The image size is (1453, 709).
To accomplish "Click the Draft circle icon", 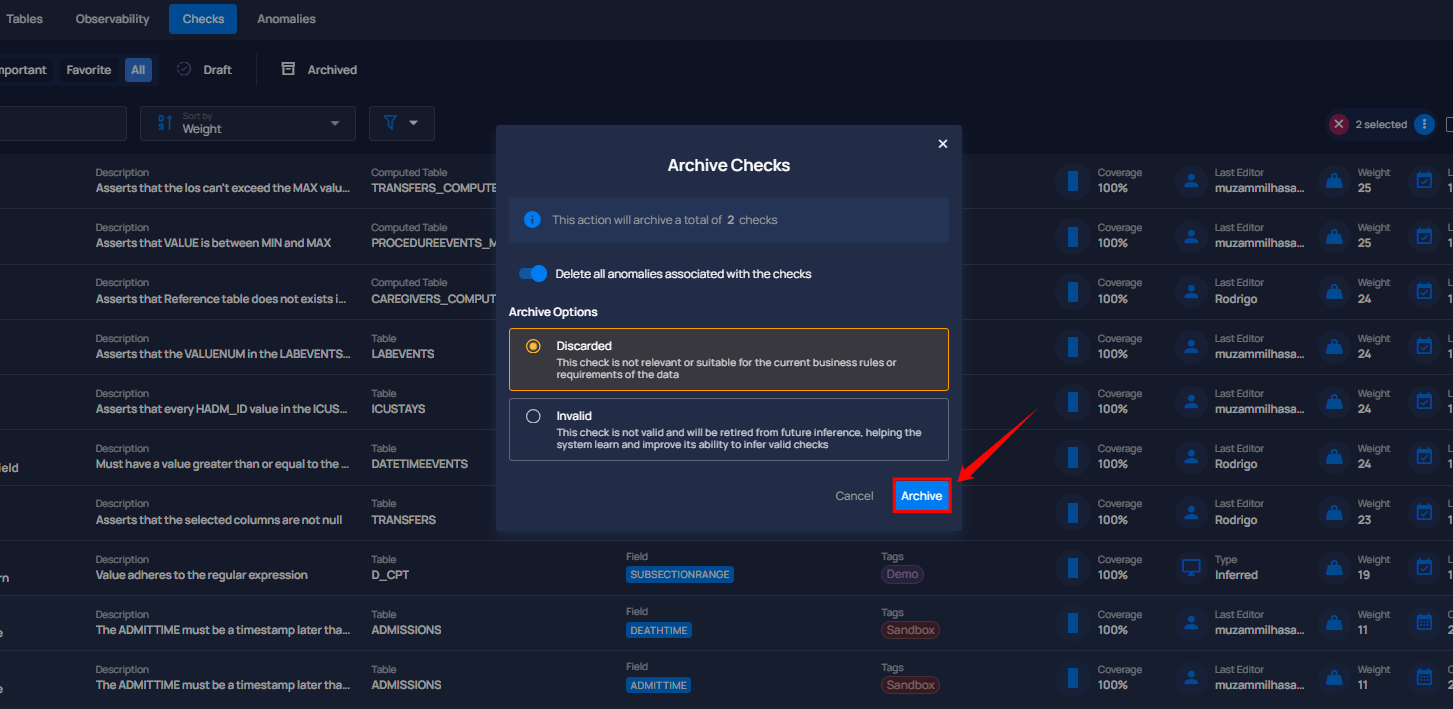I will click(184, 69).
